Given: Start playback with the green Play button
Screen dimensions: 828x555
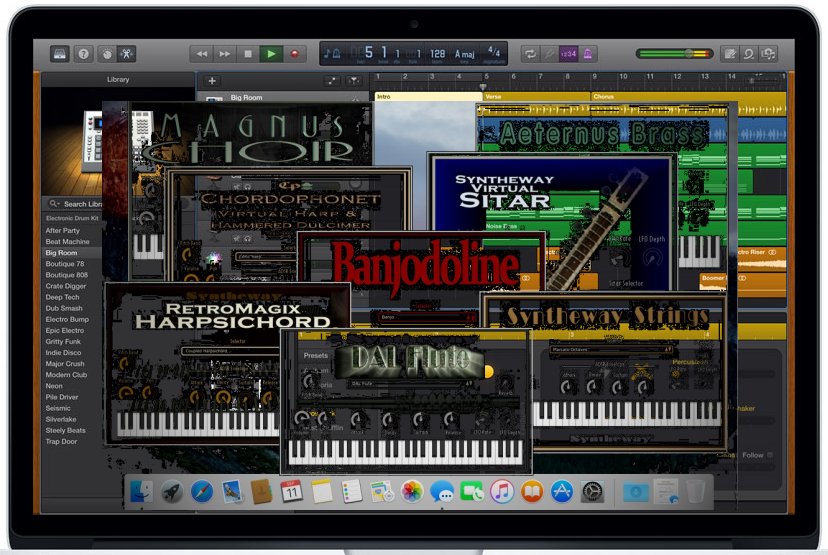Looking at the screenshot, I should coord(271,54).
